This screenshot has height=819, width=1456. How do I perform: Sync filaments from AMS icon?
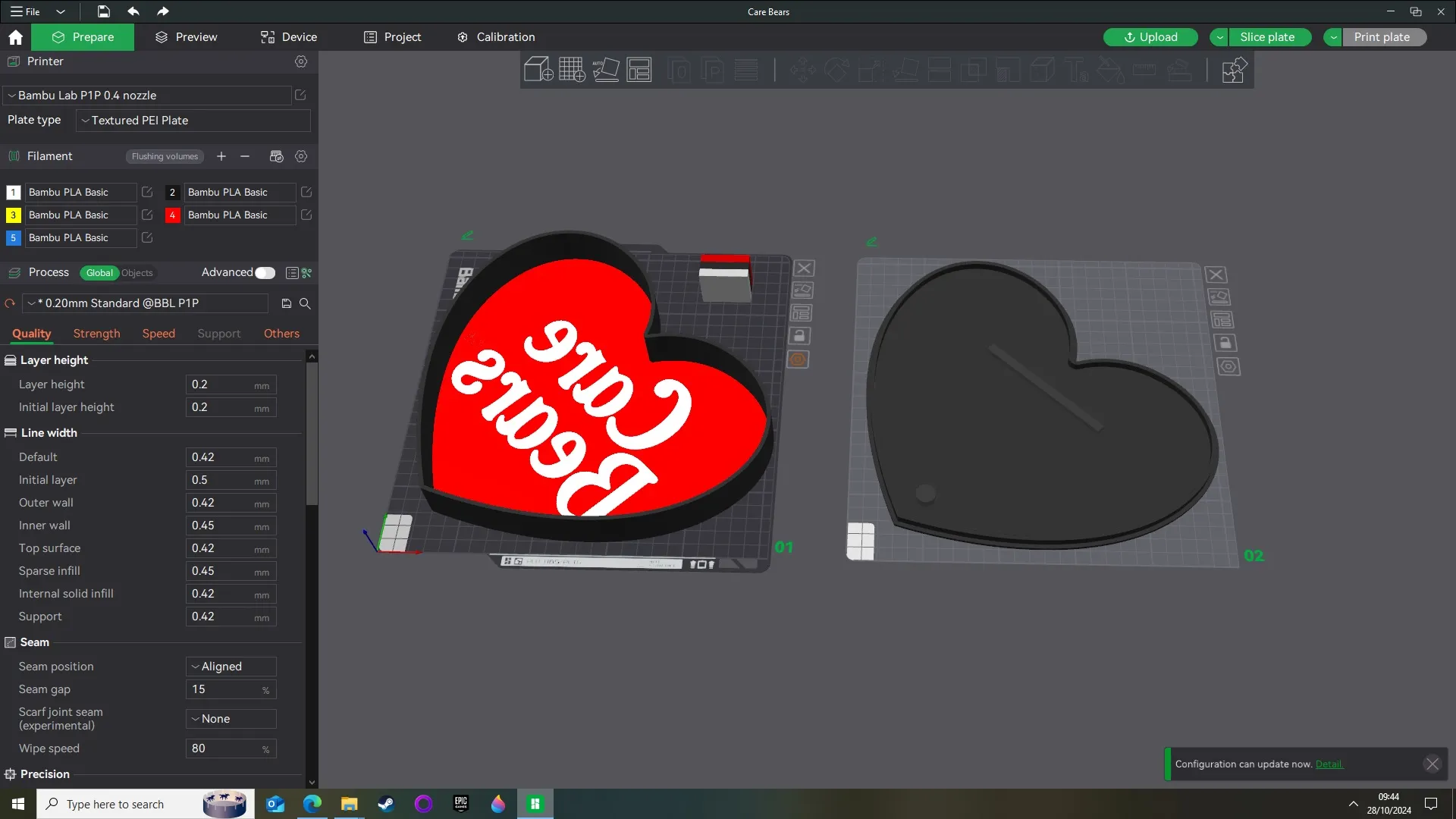pos(276,156)
